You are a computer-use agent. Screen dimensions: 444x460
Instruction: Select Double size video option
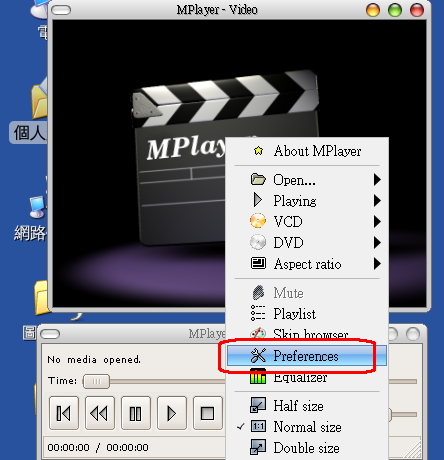(x=307, y=448)
